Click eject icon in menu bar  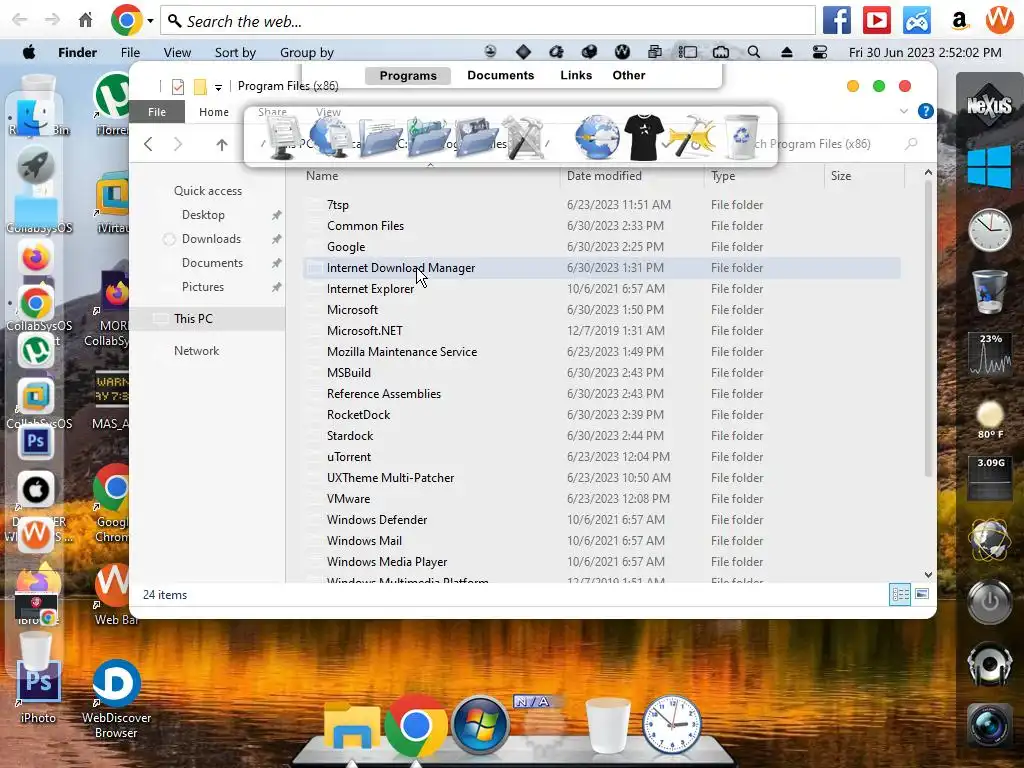(x=786, y=52)
